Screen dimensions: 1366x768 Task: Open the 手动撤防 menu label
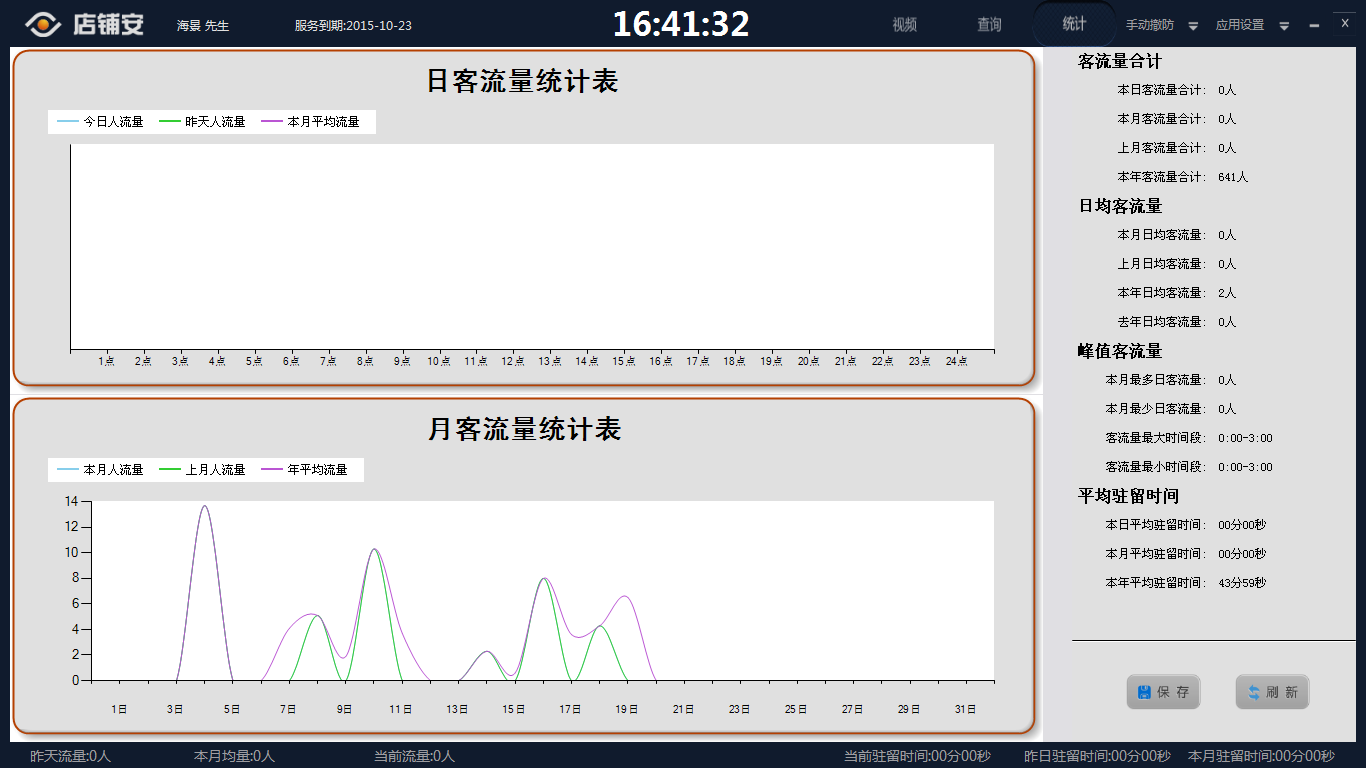click(1150, 25)
